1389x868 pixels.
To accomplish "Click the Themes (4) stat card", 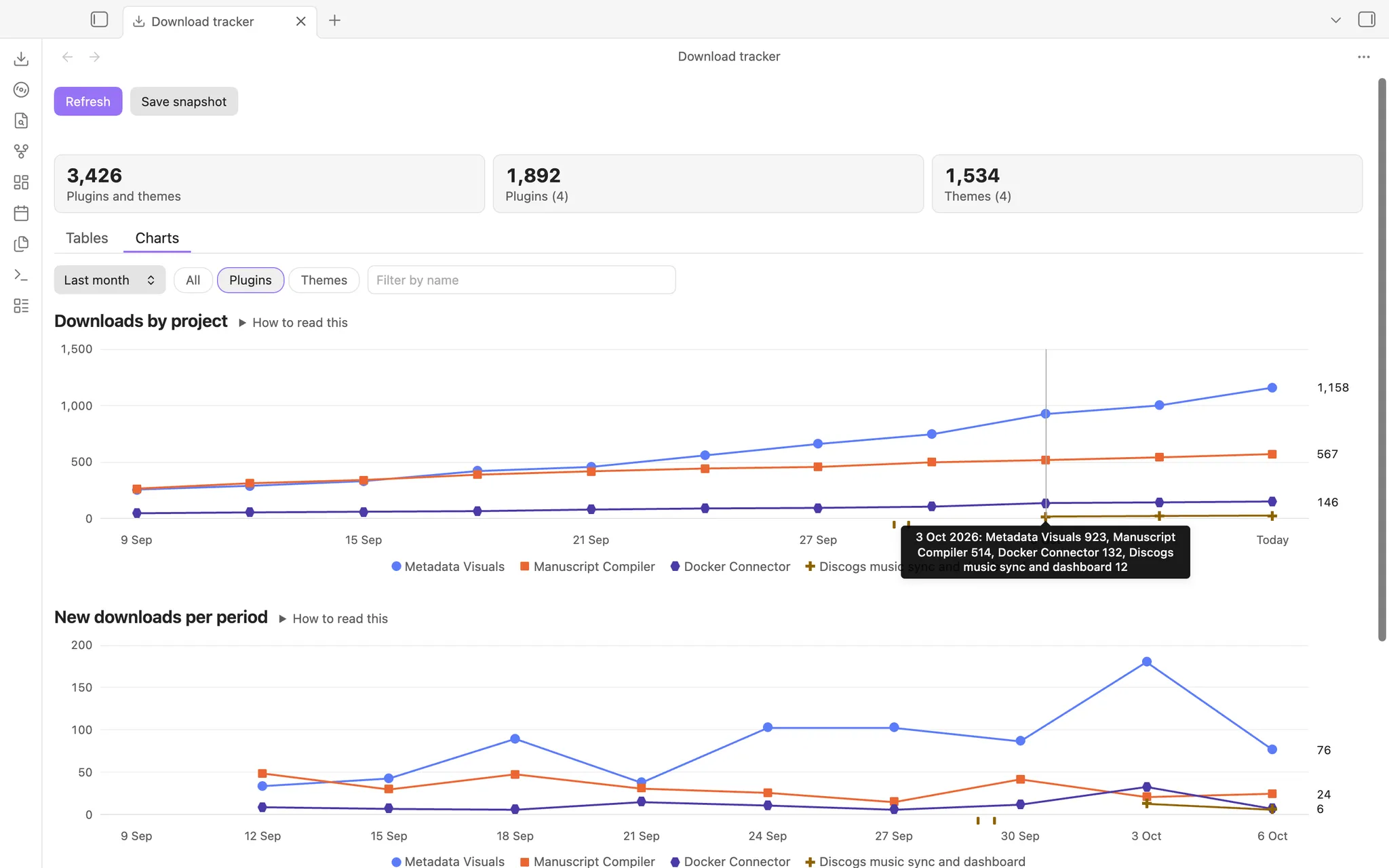I will (x=1147, y=184).
